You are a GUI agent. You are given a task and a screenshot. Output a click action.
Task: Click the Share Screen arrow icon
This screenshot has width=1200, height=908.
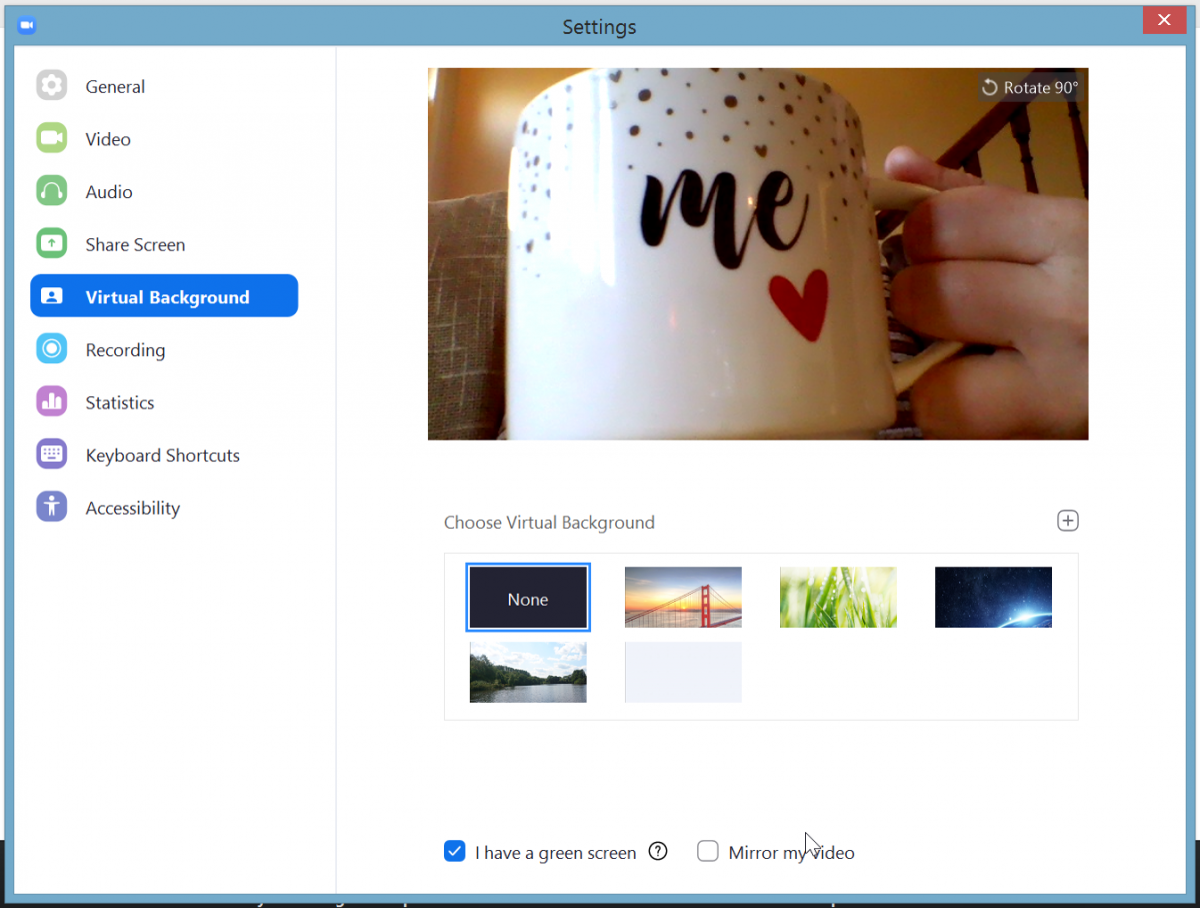coord(52,243)
